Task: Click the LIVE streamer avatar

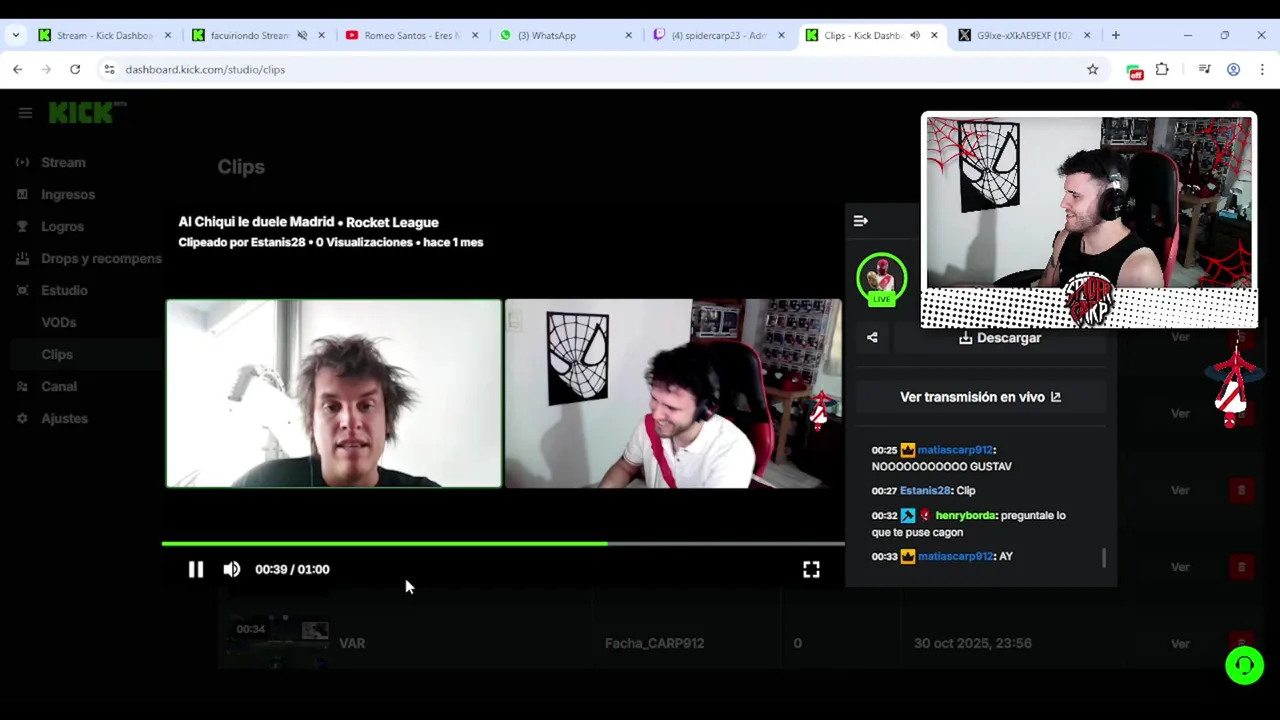Action: pos(881,280)
